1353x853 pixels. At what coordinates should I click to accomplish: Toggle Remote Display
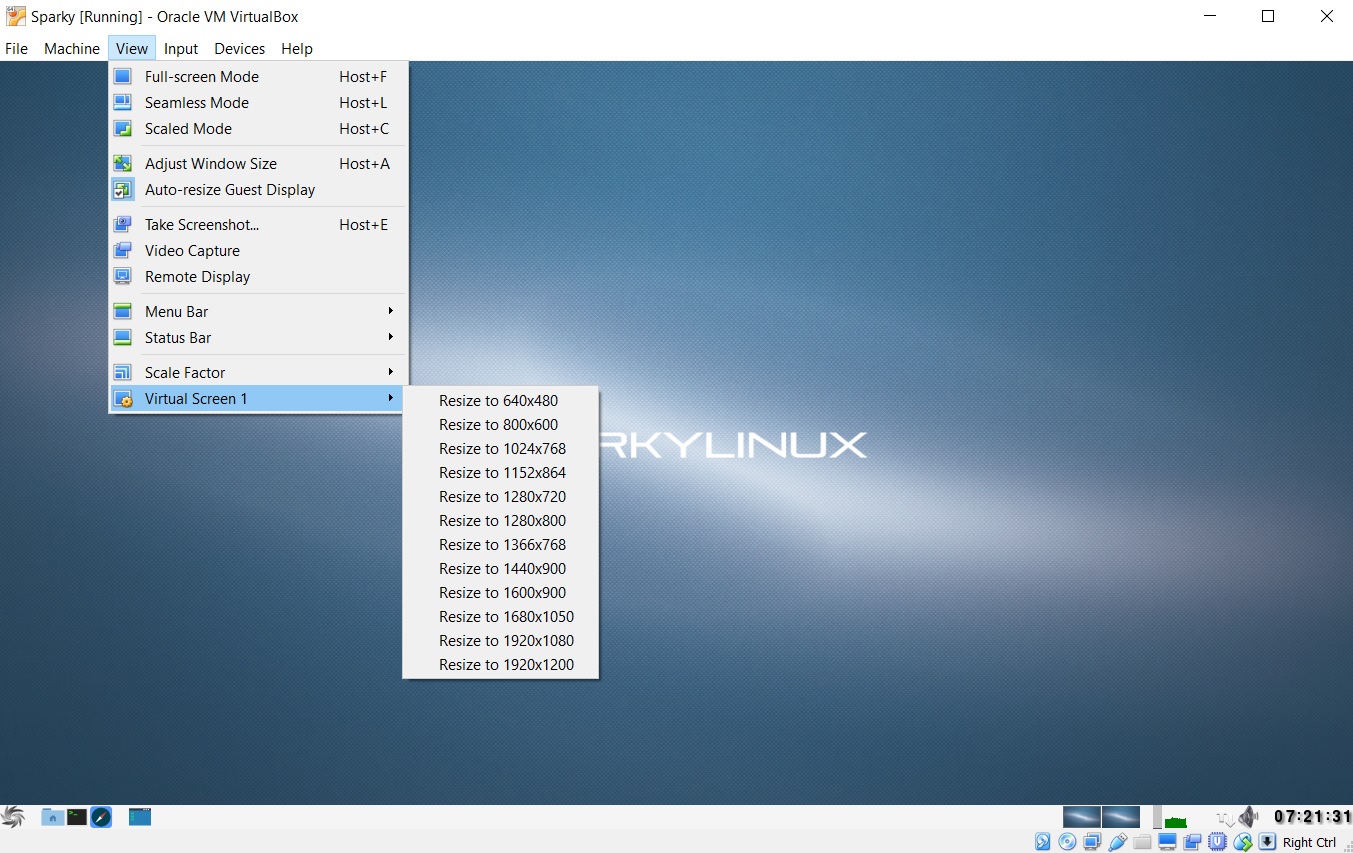click(258, 277)
